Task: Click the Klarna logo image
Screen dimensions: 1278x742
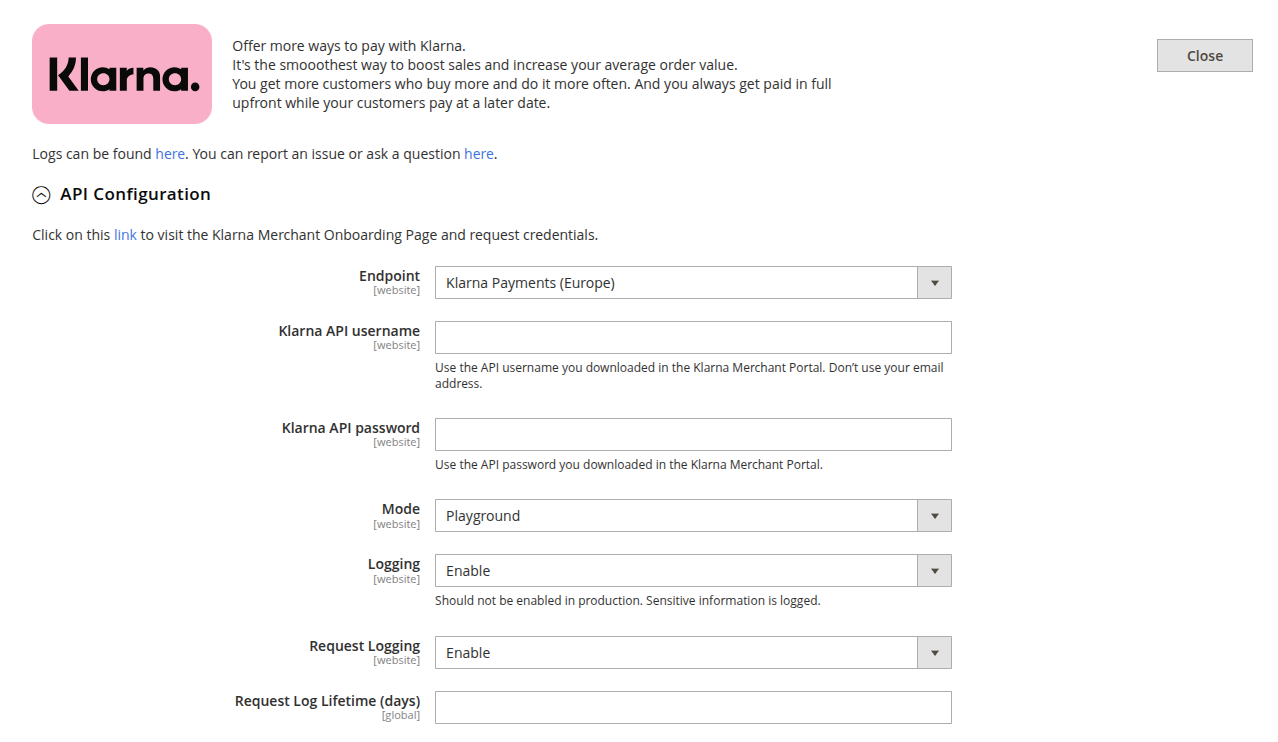Action: pos(122,74)
